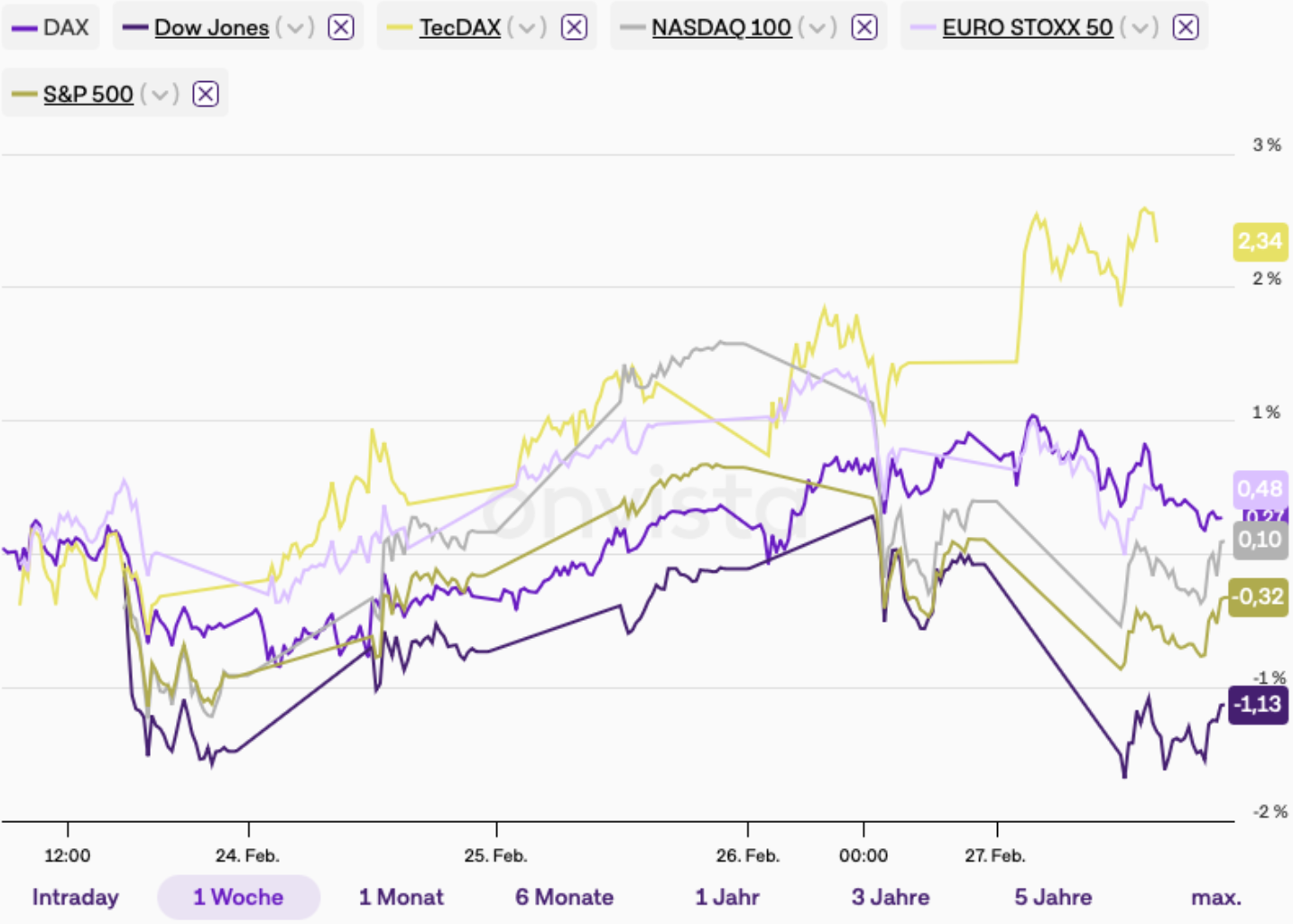Expand the NASDAQ 100 options chevron
The height and width of the screenshot is (924, 1293).
[817, 28]
